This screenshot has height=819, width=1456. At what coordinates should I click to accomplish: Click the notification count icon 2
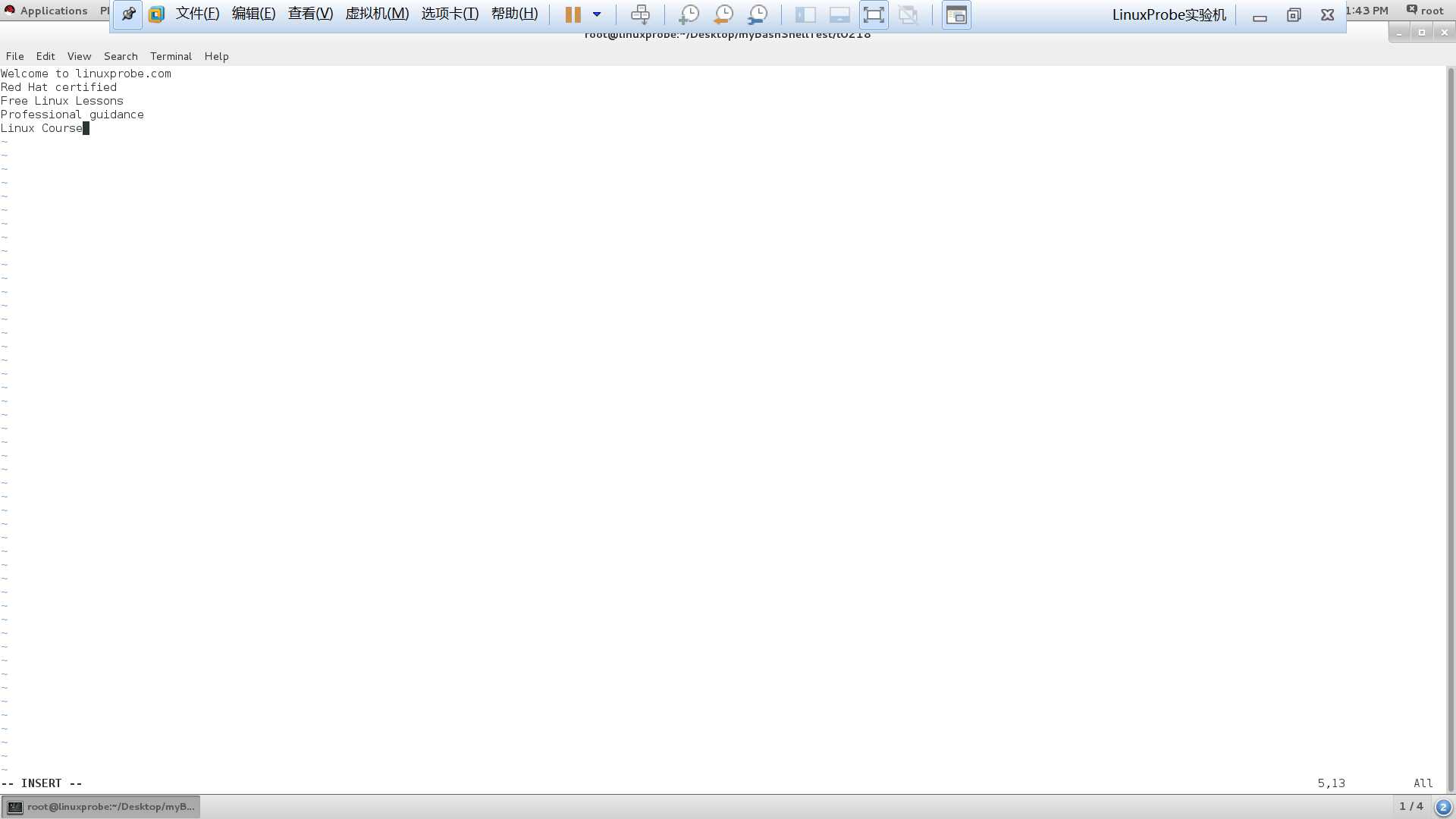[x=1444, y=808]
